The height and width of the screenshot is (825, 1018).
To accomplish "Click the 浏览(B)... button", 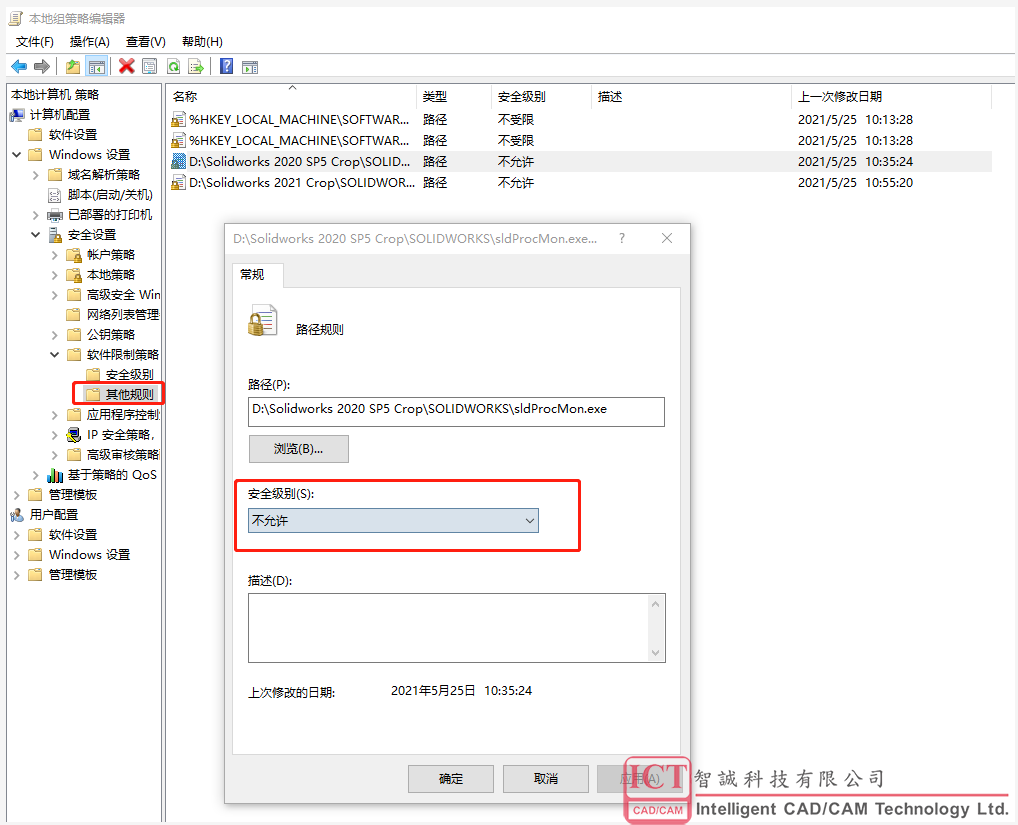I will click(299, 449).
